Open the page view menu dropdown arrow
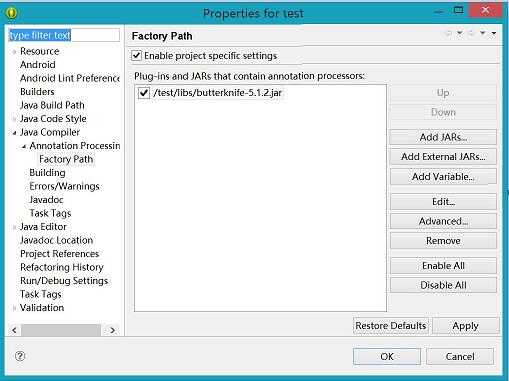The image size is (509, 381). tap(494, 33)
